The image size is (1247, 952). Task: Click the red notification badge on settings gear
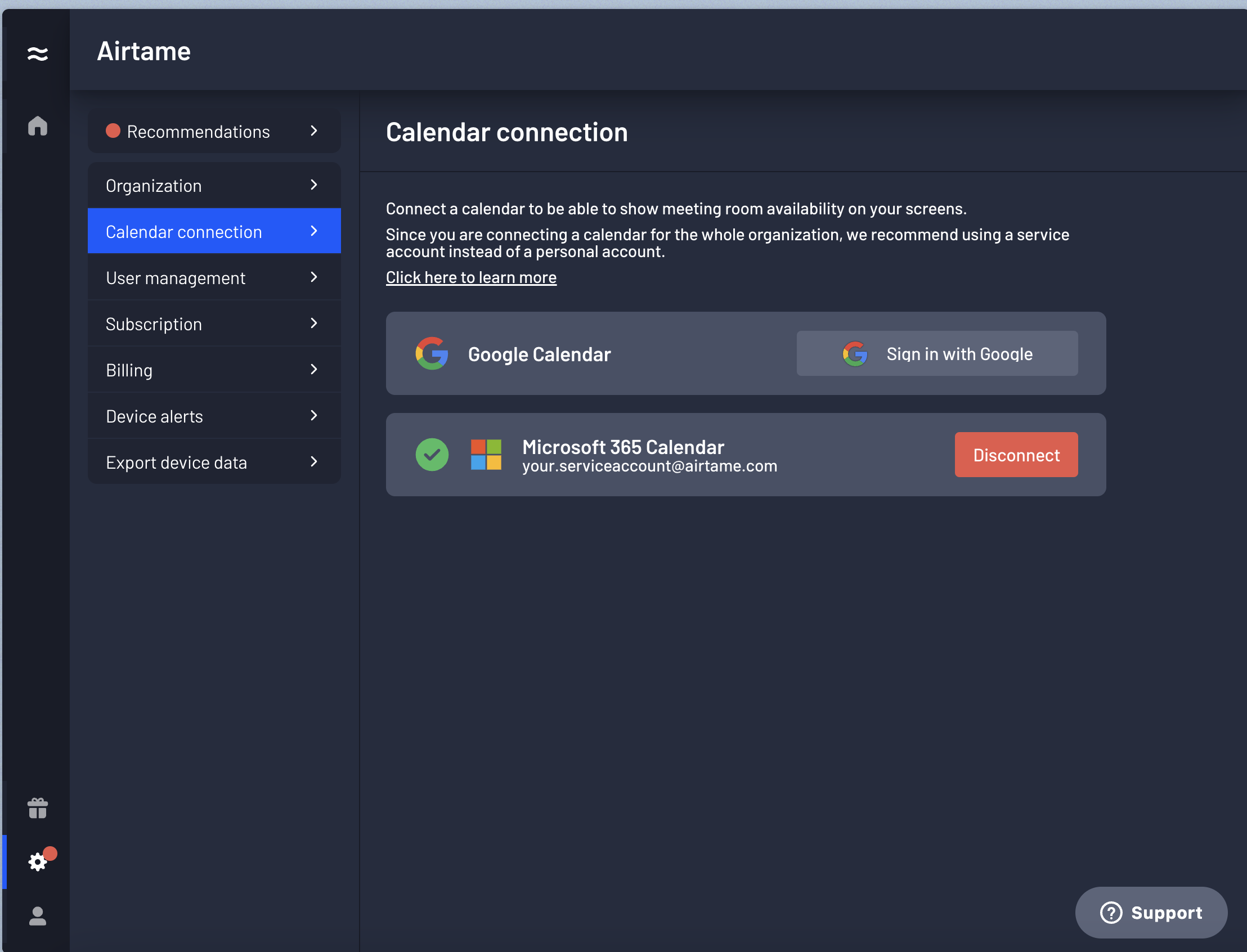click(x=50, y=854)
